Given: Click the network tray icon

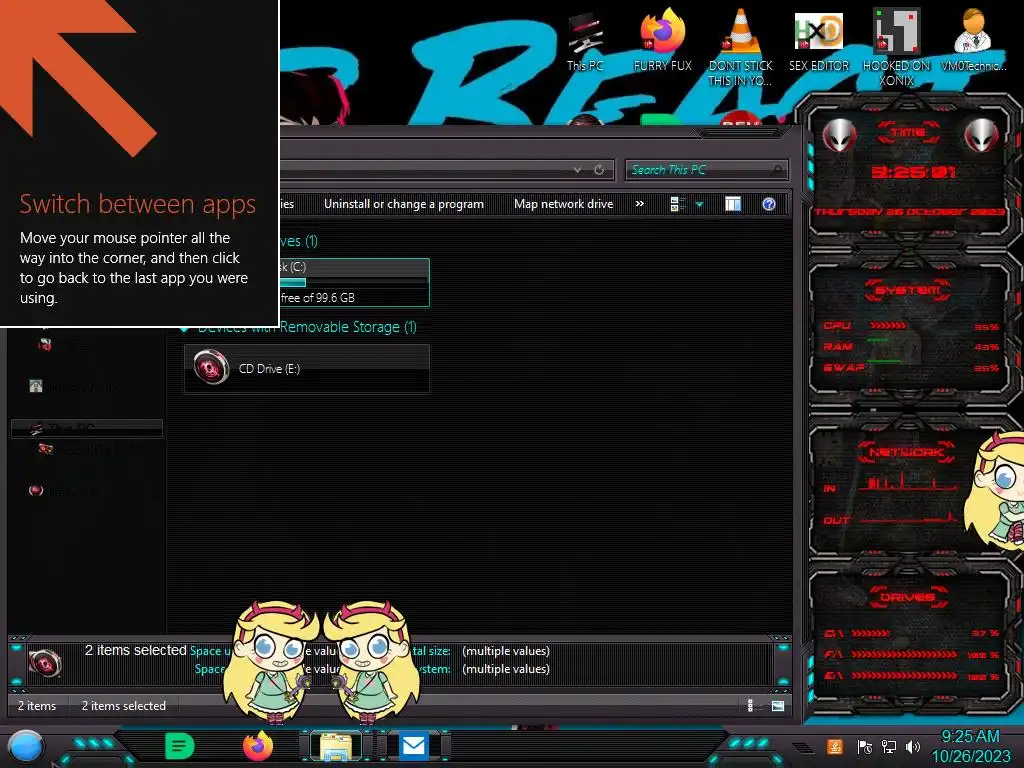Looking at the screenshot, I should 888,747.
